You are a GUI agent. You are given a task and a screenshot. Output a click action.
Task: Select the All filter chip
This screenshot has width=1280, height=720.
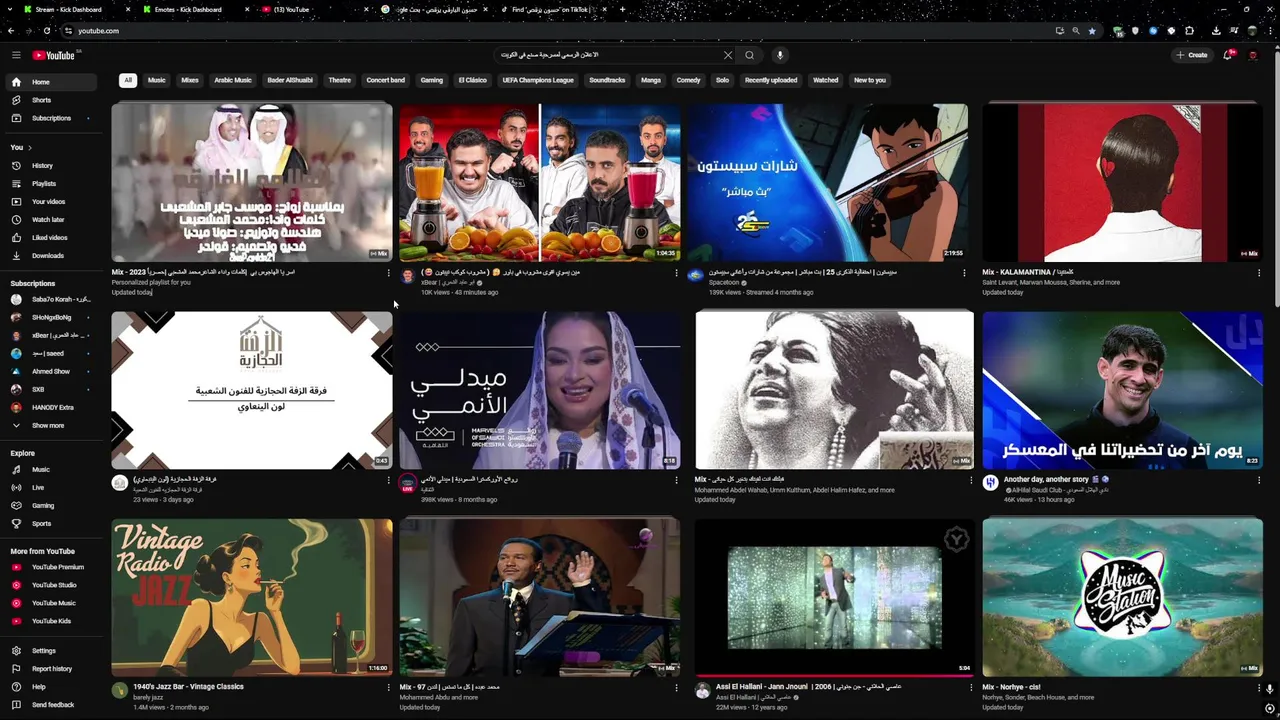[x=128, y=80]
